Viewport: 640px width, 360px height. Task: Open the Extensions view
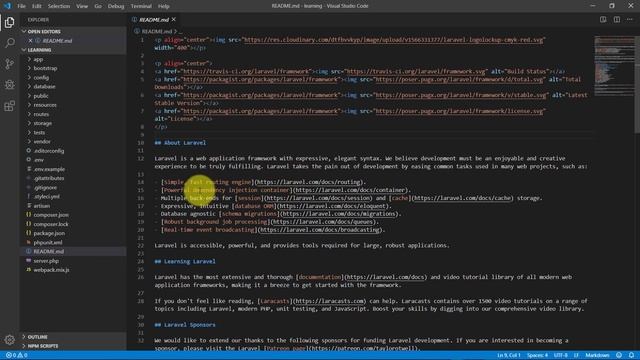pos(9,106)
